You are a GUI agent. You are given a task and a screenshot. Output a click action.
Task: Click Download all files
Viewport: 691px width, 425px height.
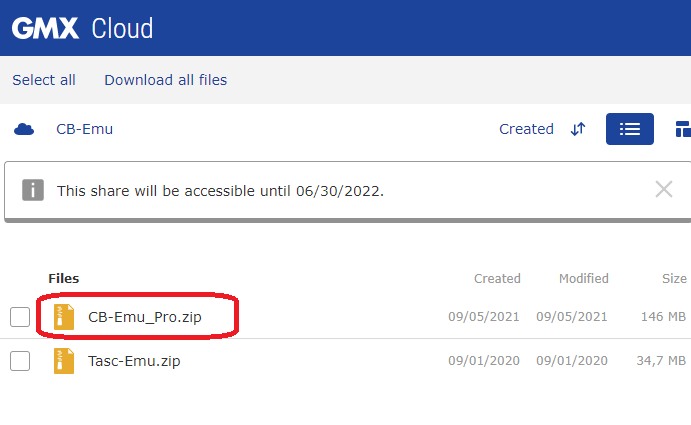pos(166,80)
